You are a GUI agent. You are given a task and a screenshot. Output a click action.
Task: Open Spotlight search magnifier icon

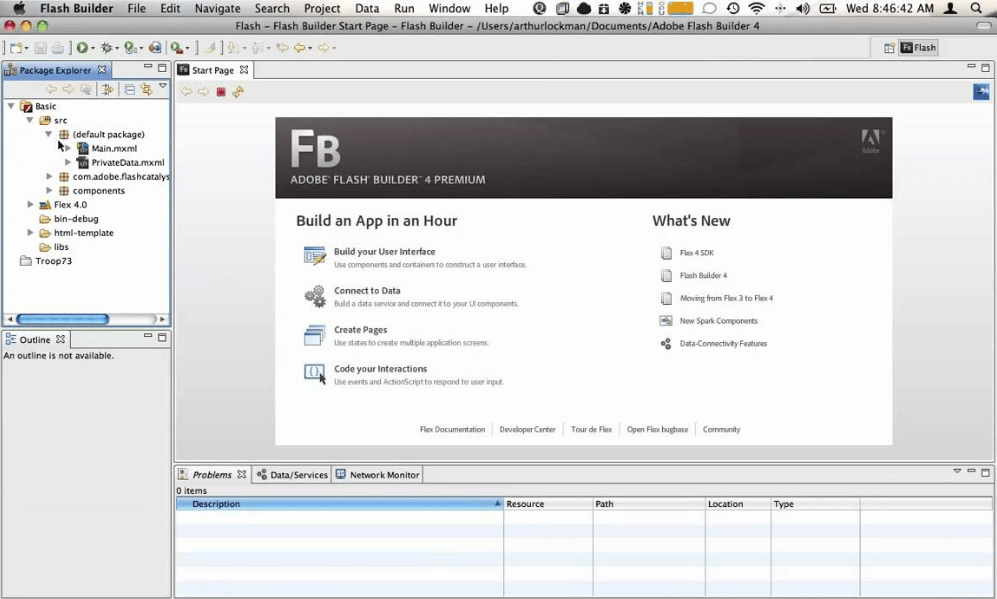click(976, 8)
